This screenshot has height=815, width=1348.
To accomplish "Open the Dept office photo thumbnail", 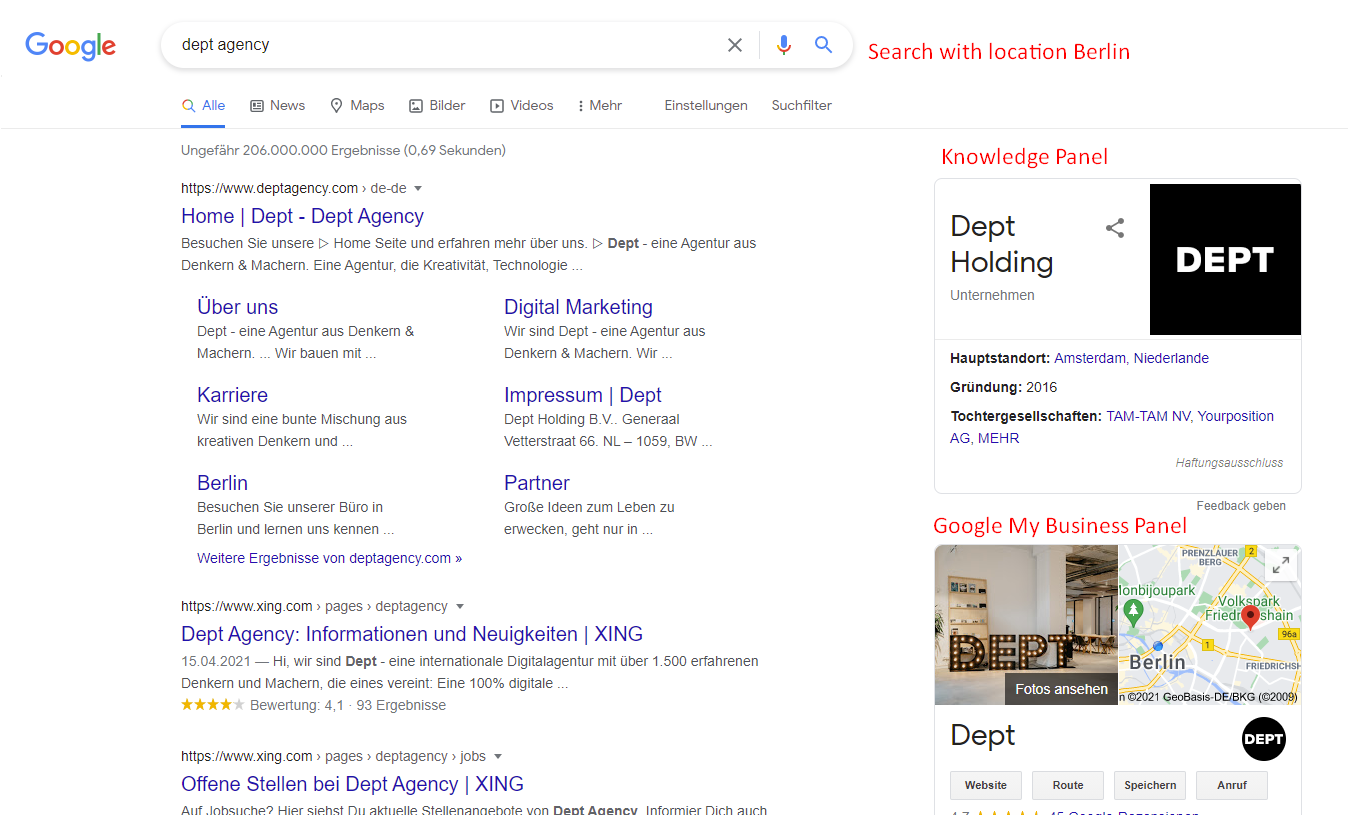I will [x=1026, y=624].
